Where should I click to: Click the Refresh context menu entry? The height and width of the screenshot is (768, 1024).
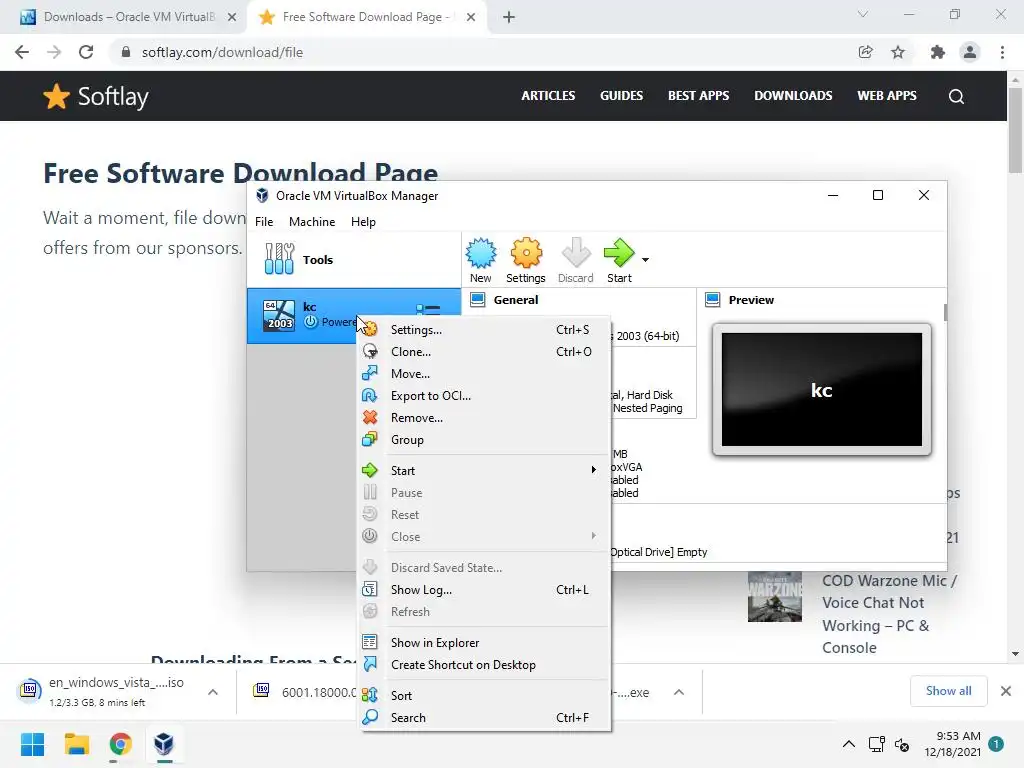tap(485, 612)
